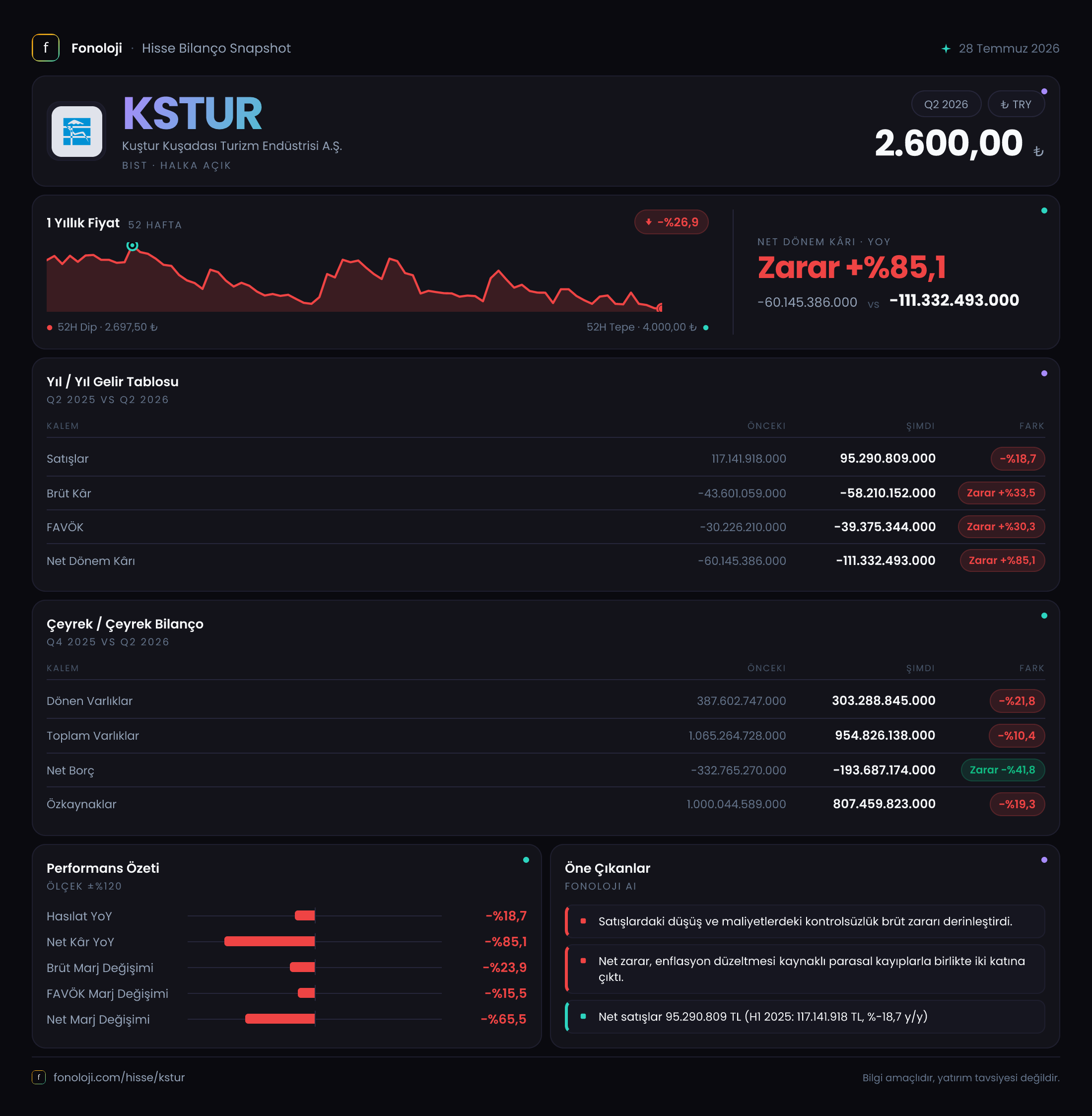Click the Net Borç value -193.687.174.000
The image size is (1092, 1116).
(x=884, y=770)
